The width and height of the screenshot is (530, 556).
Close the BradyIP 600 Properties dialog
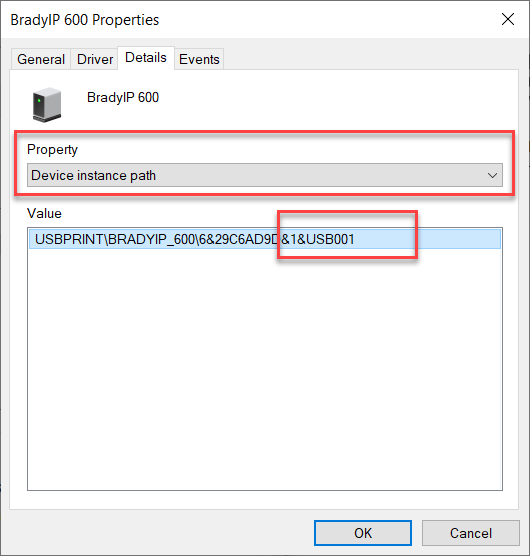pyautogui.click(x=508, y=19)
